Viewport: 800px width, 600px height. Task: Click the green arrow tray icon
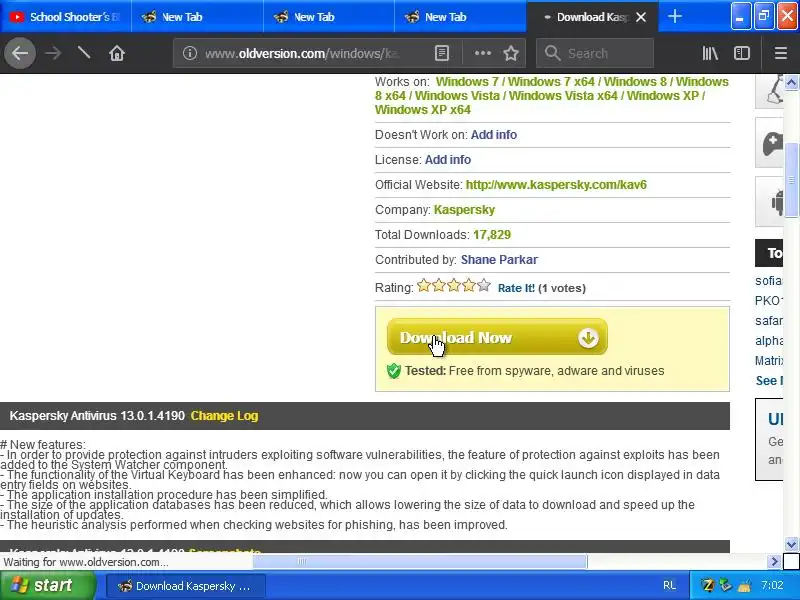click(726, 585)
